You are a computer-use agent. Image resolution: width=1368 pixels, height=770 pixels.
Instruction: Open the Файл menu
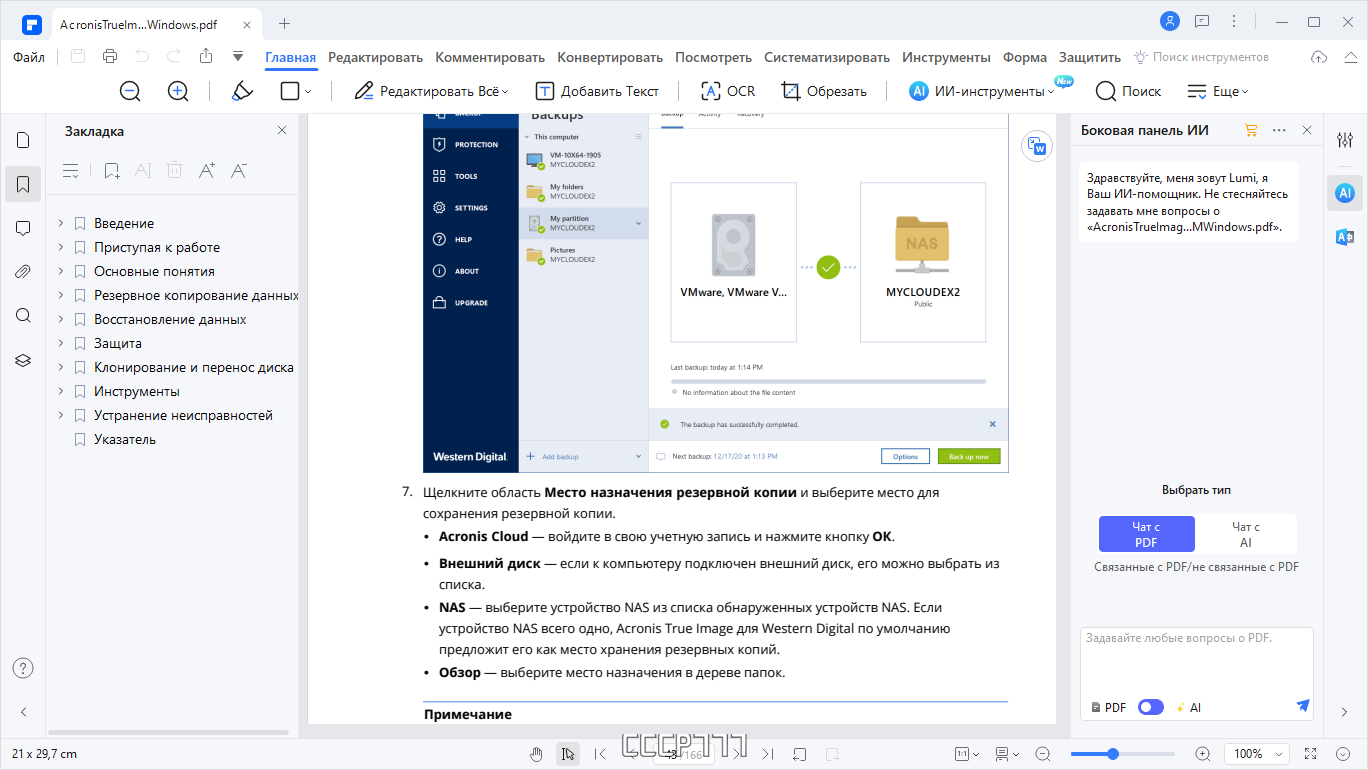(x=29, y=57)
